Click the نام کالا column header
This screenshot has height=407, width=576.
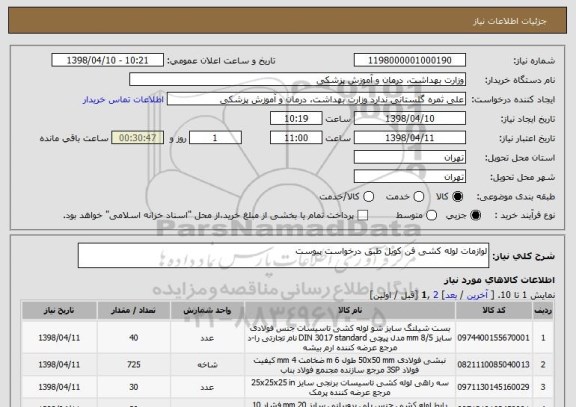350,311
